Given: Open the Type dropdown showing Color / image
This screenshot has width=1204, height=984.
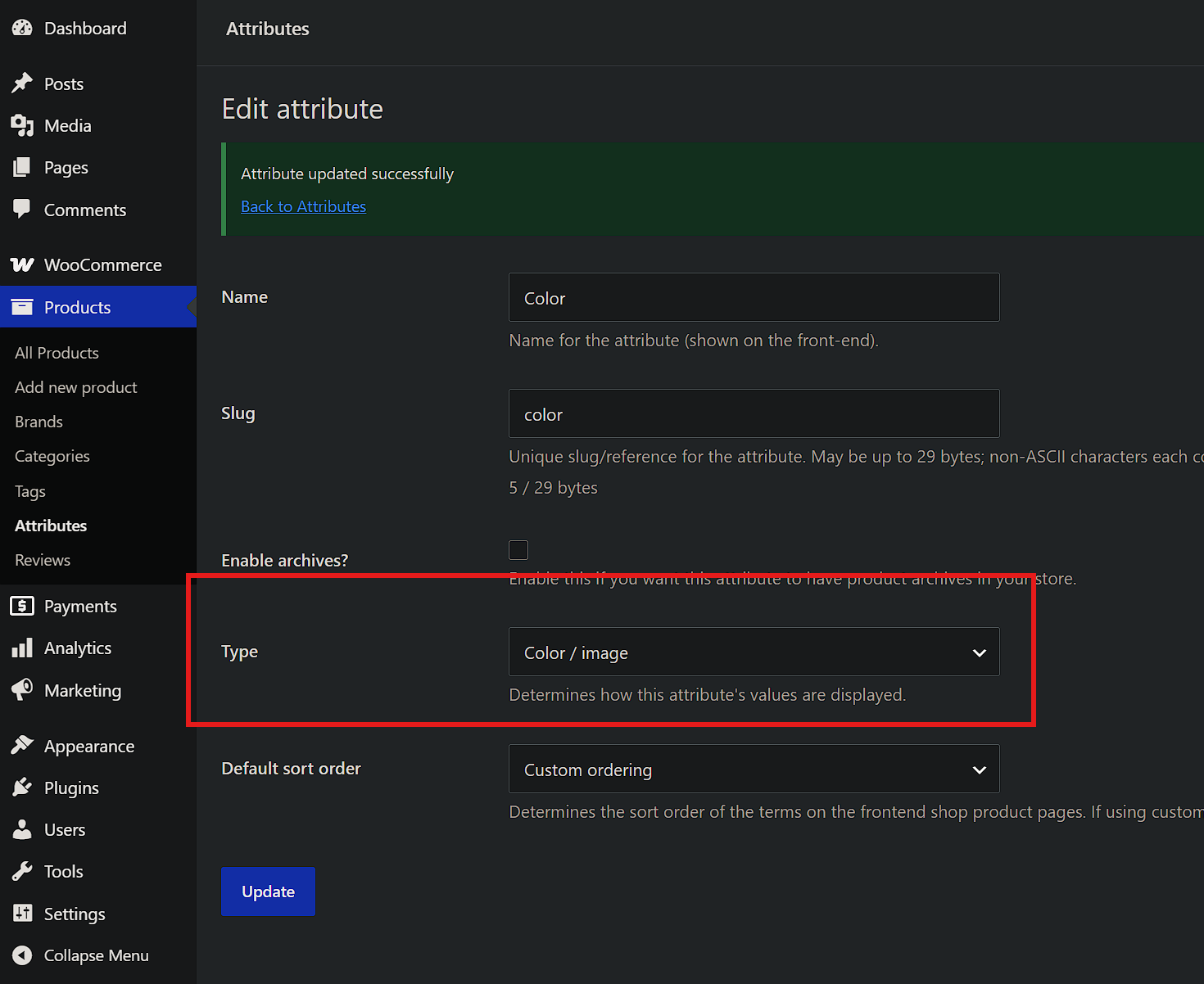Looking at the screenshot, I should (754, 652).
